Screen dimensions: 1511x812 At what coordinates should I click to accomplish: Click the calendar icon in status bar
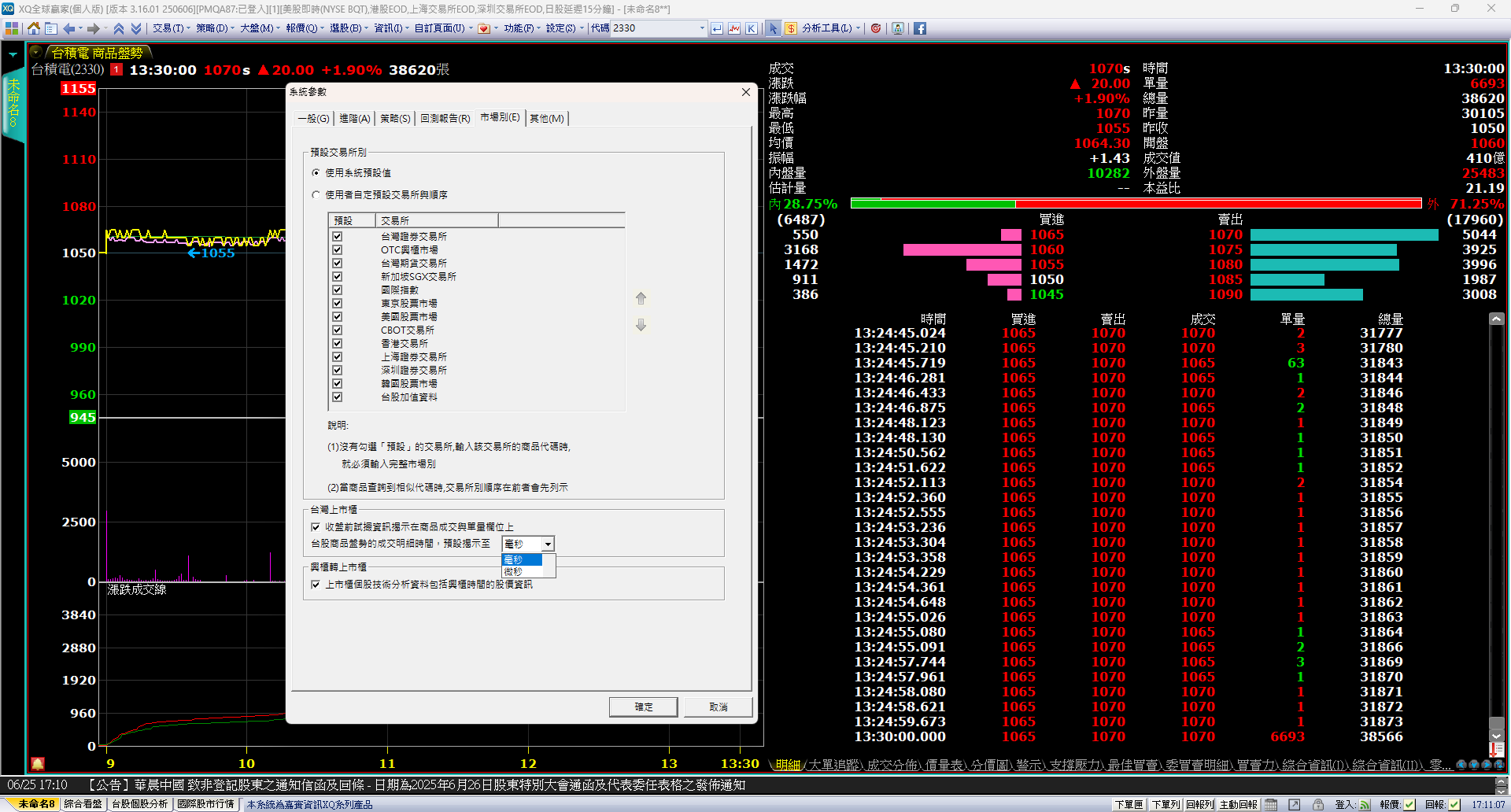[x=1271, y=804]
